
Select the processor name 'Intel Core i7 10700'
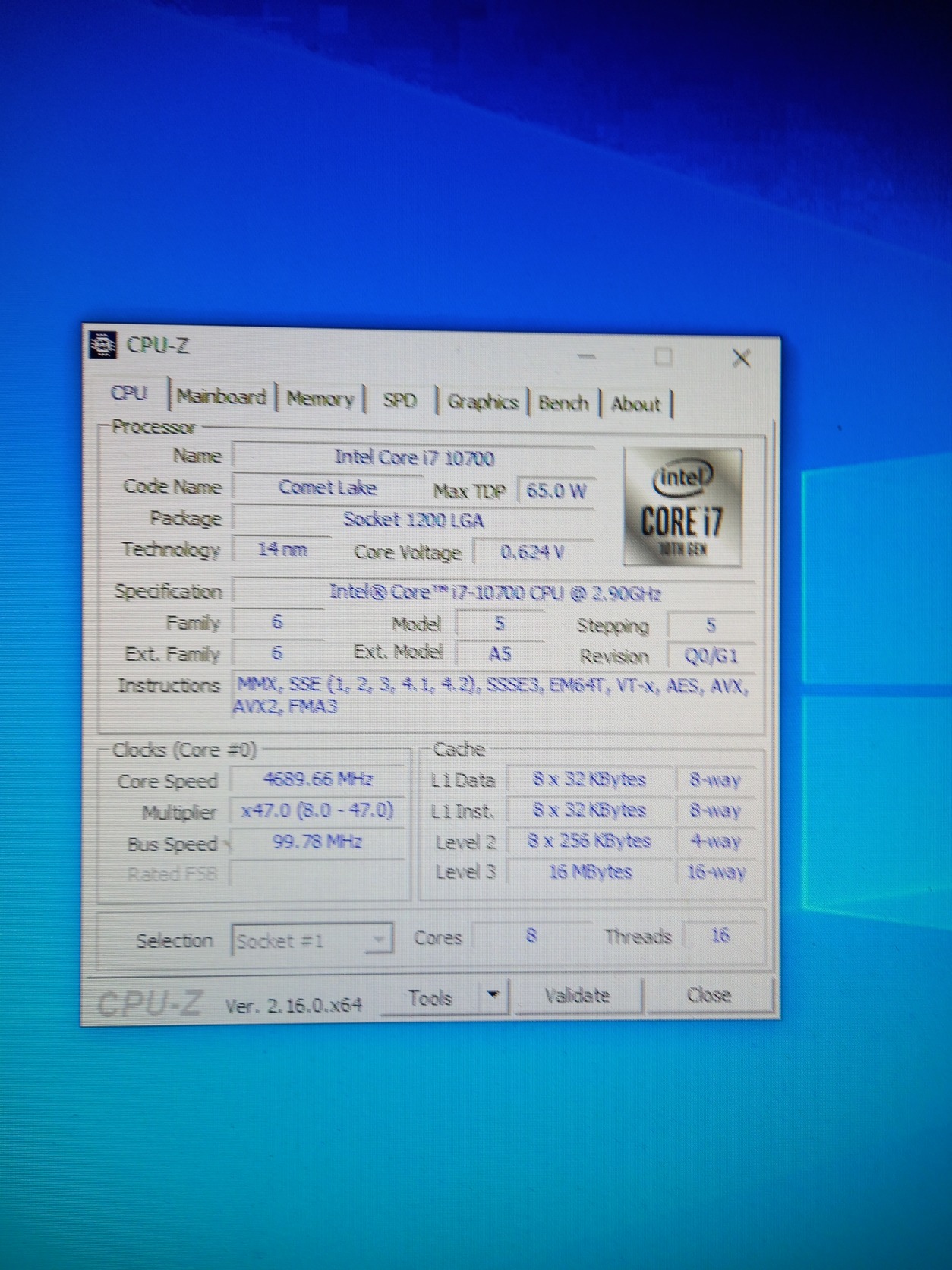tap(414, 457)
